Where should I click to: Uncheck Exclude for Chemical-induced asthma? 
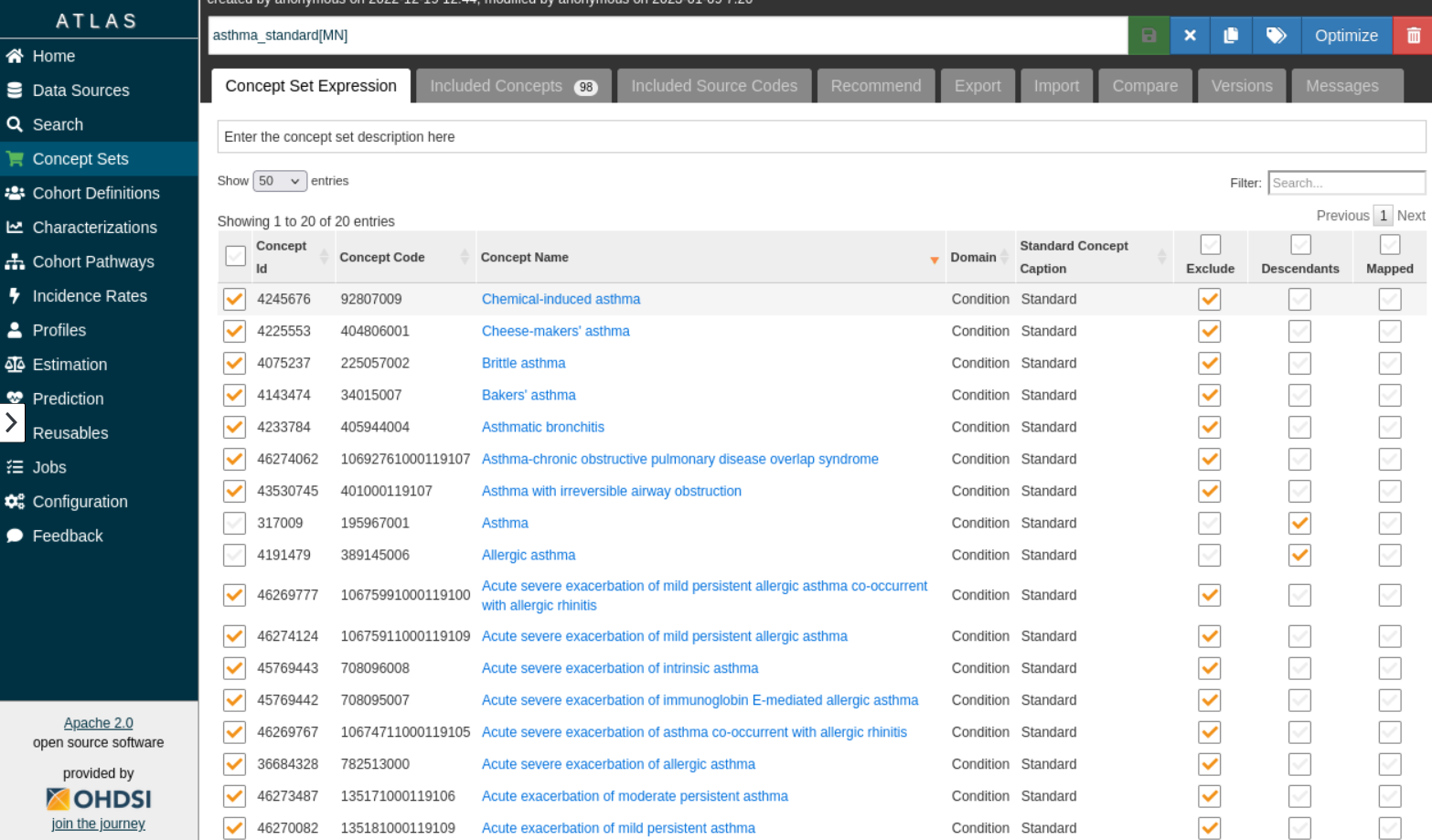1209,300
